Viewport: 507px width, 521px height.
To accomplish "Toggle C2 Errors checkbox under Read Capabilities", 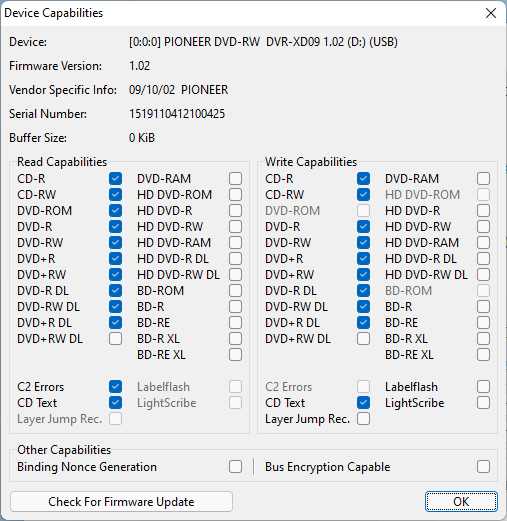I will tap(115, 387).
